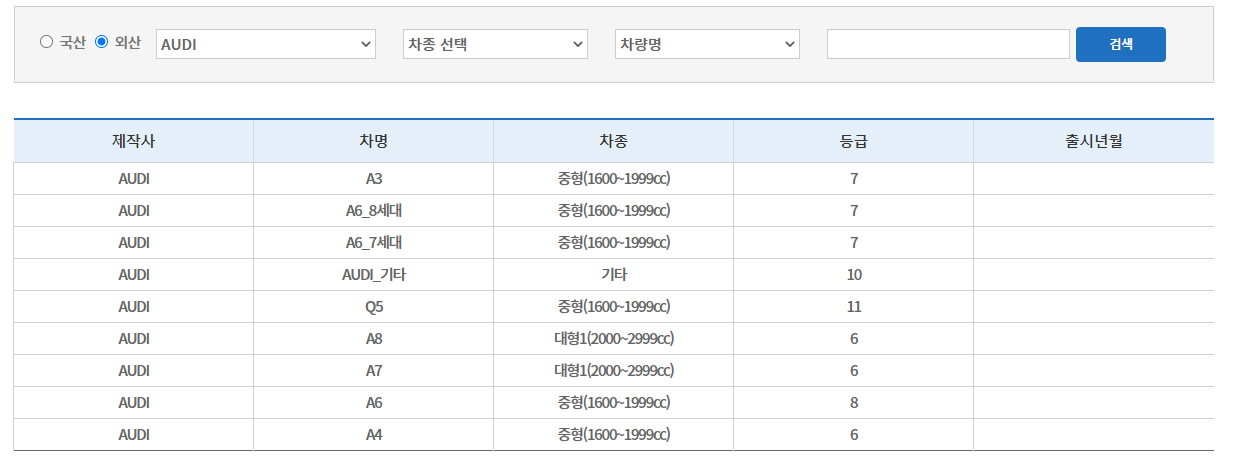Click 중형(1600~1999cc) in the Q5 row
This screenshot has width=1248, height=462.
point(613,307)
